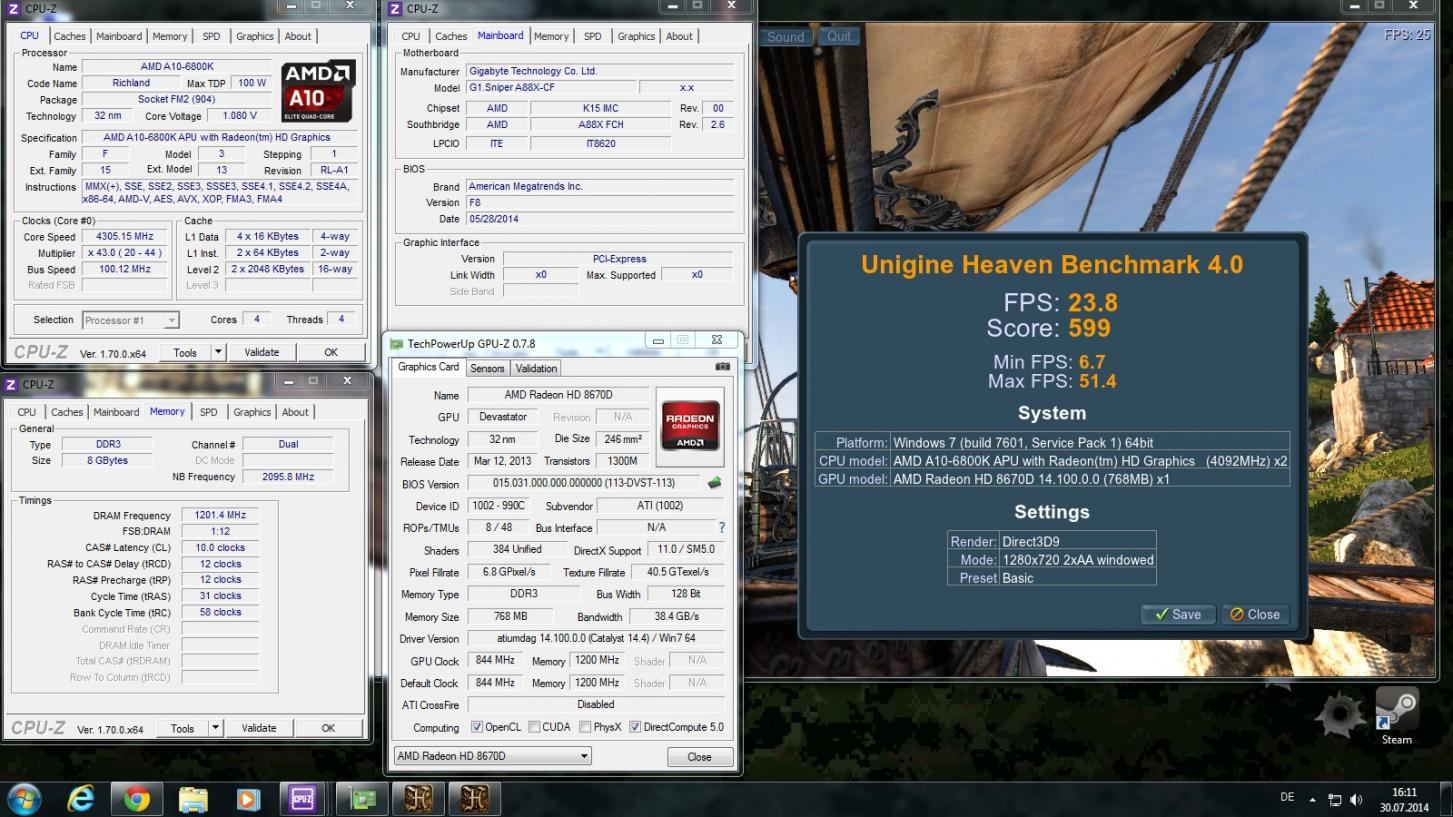This screenshot has height=817, width=1453.
Task: Click Validate in CPU-Z CPU window
Action: point(262,352)
